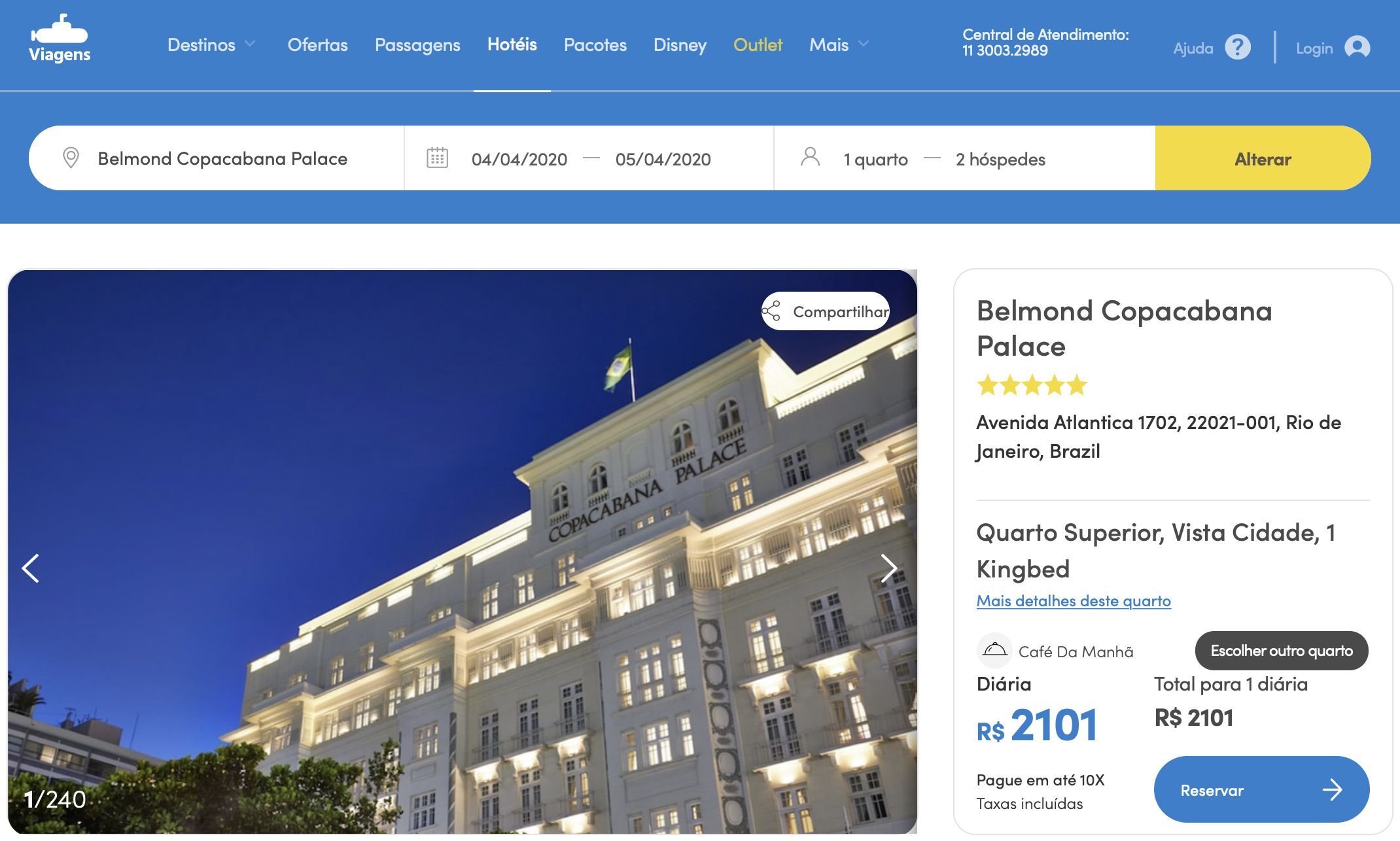Viewport: 1400px width, 841px height.
Task: Show previous hotel photo with left arrow
Action: click(x=31, y=568)
